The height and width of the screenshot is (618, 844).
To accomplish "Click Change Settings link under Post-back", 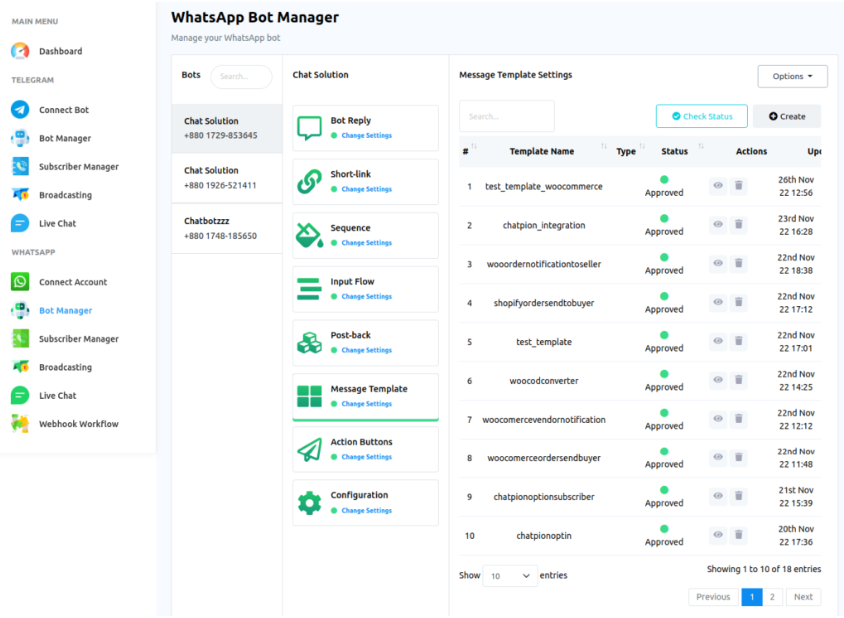I will point(367,350).
